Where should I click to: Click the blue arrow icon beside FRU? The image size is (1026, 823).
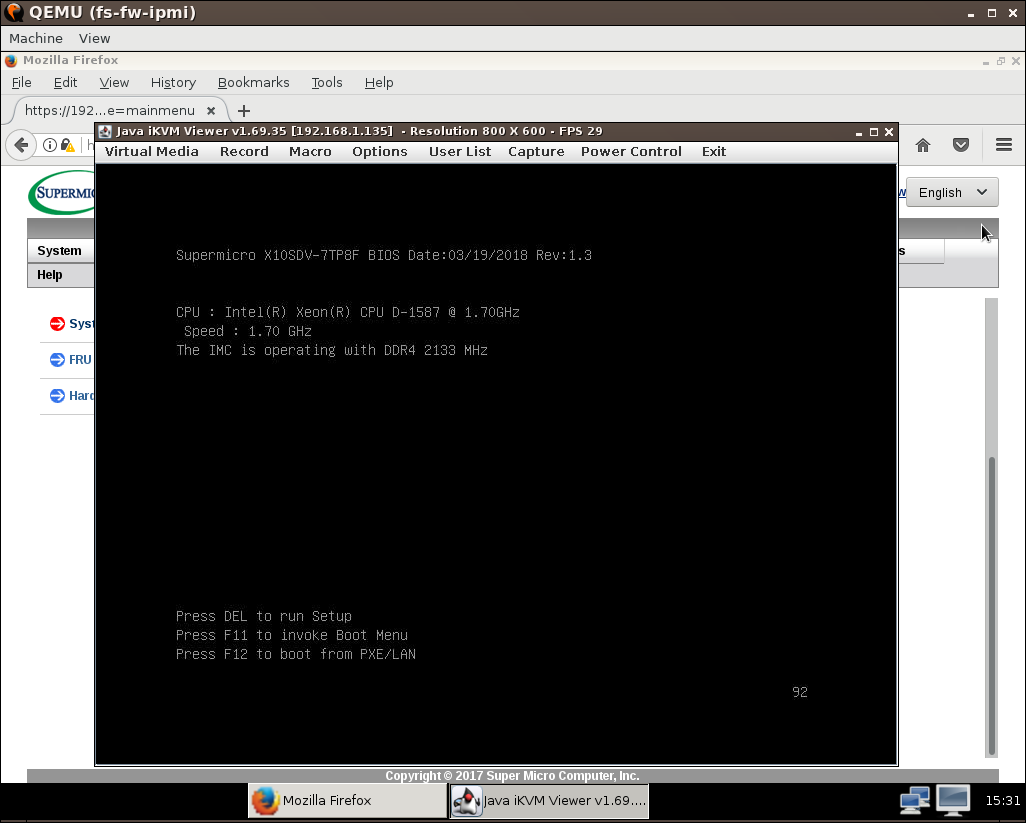[57, 360]
